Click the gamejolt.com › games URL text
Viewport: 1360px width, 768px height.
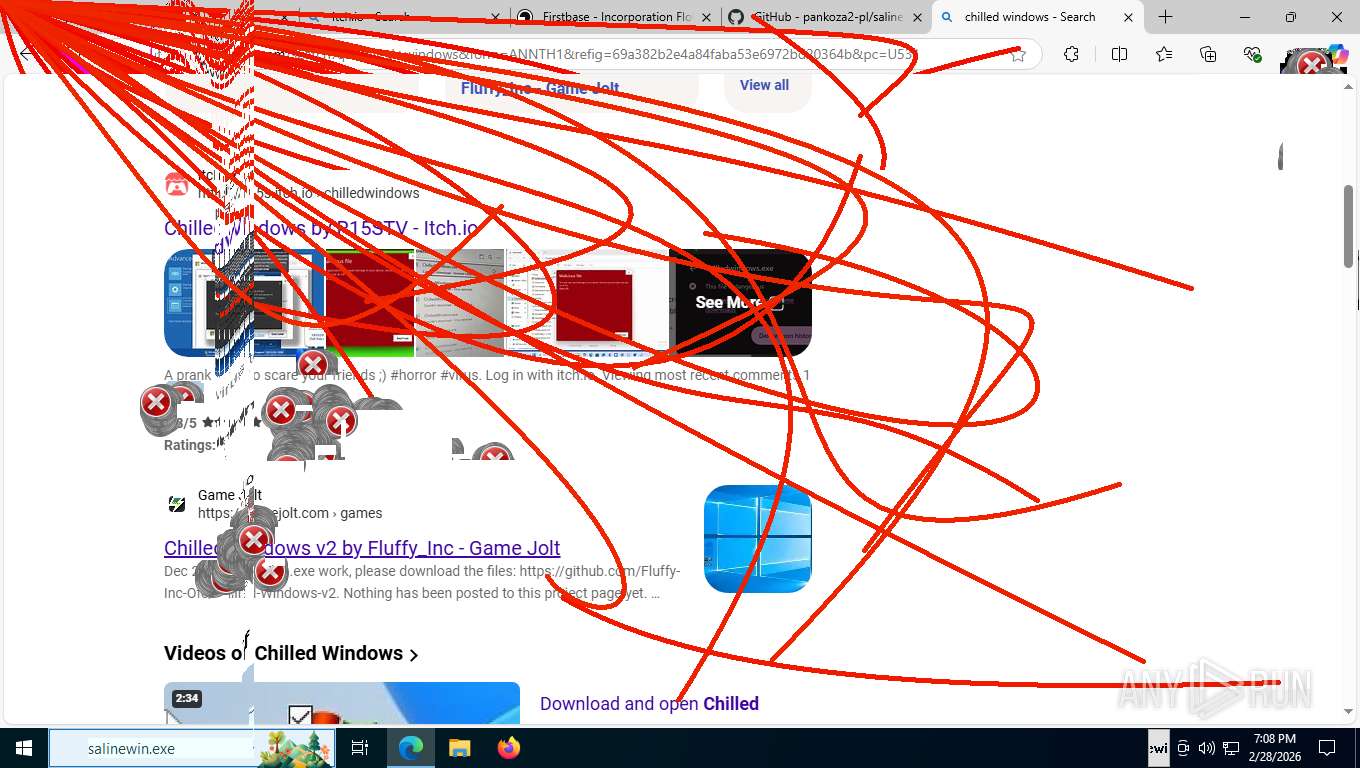coord(290,513)
